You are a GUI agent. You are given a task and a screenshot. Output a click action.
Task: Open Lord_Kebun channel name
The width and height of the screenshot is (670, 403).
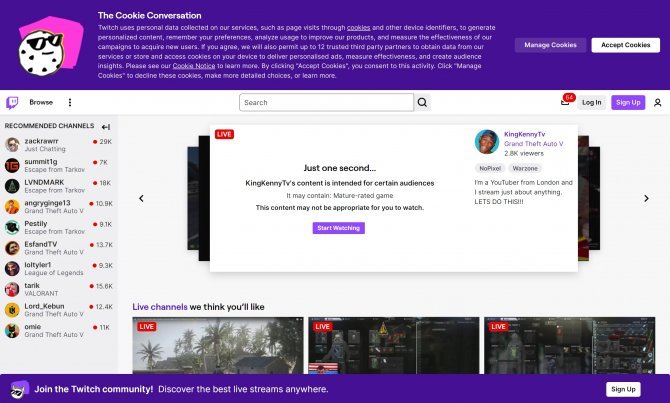pos(44,306)
